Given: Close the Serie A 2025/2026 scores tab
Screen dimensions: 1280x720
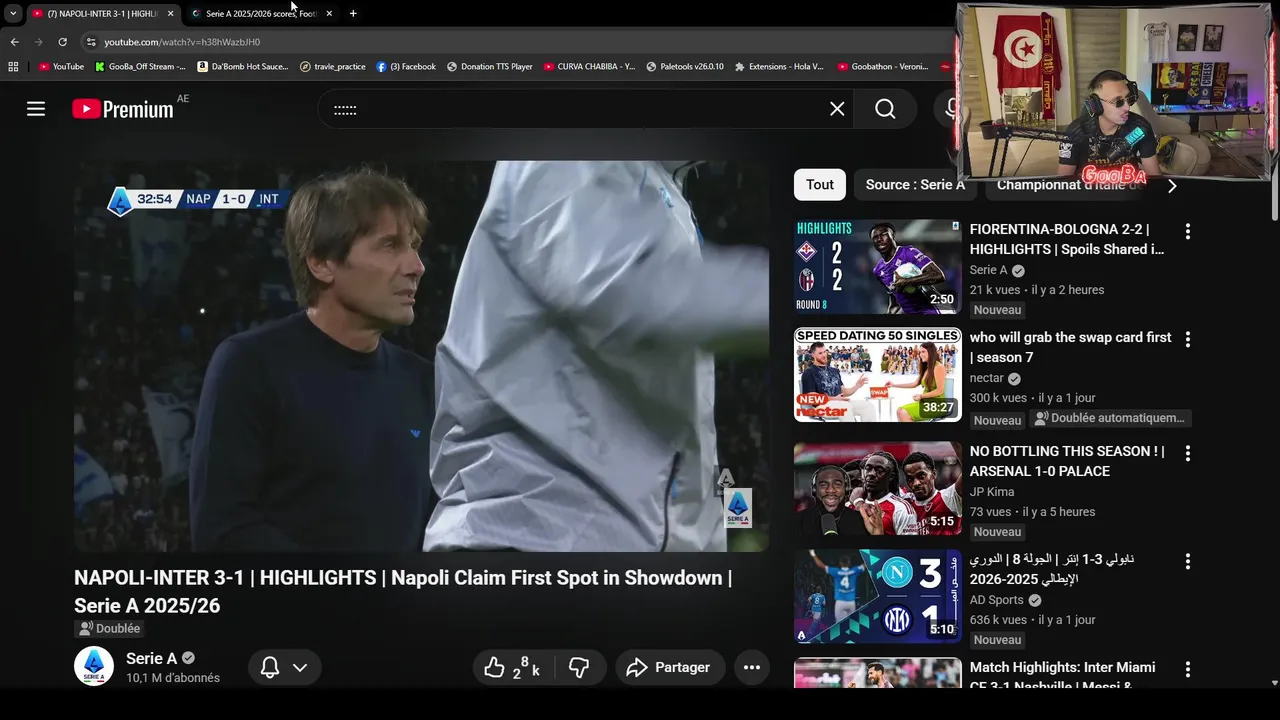Looking at the screenshot, I should (x=329, y=13).
